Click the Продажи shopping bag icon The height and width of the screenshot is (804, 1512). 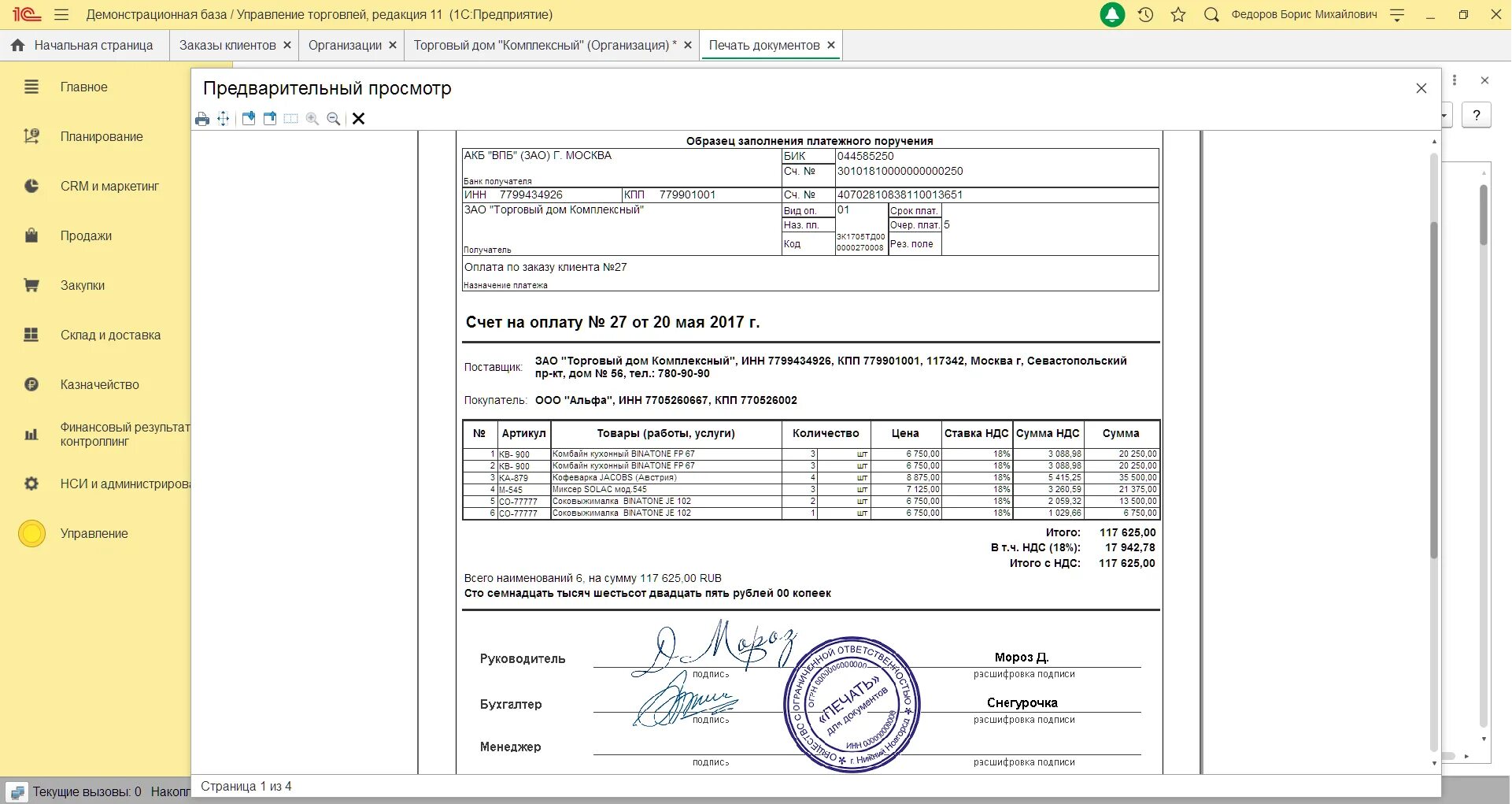(31, 235)
